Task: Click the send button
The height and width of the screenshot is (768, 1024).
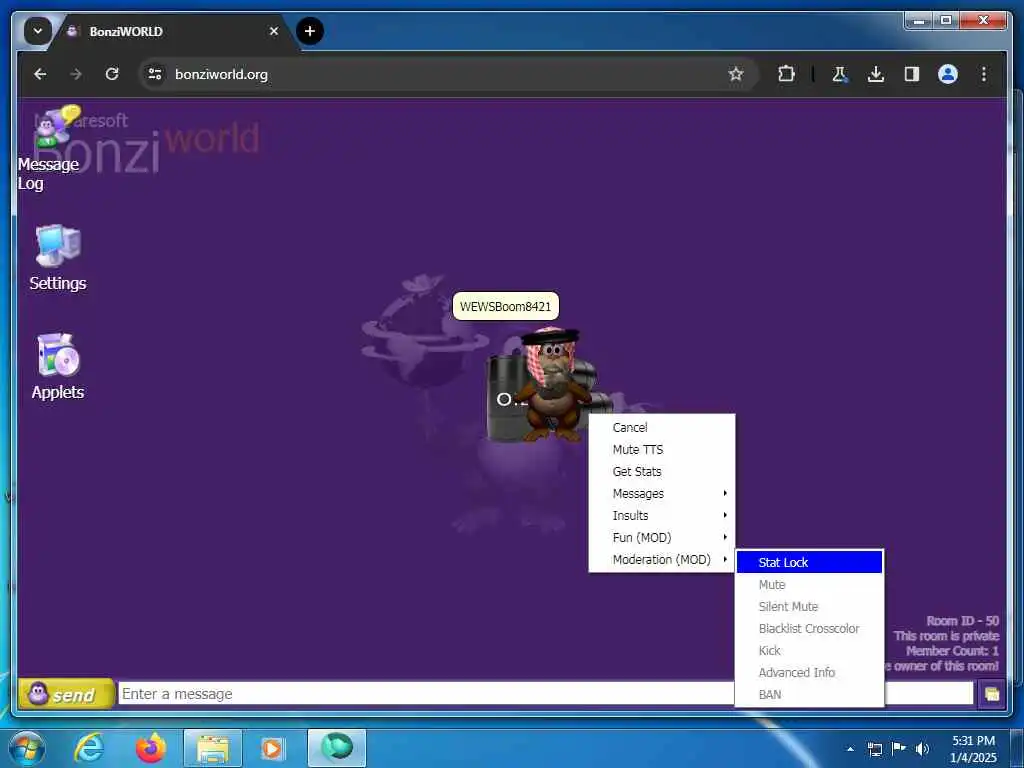Action: pyautogui.click(x=65, y=694)
